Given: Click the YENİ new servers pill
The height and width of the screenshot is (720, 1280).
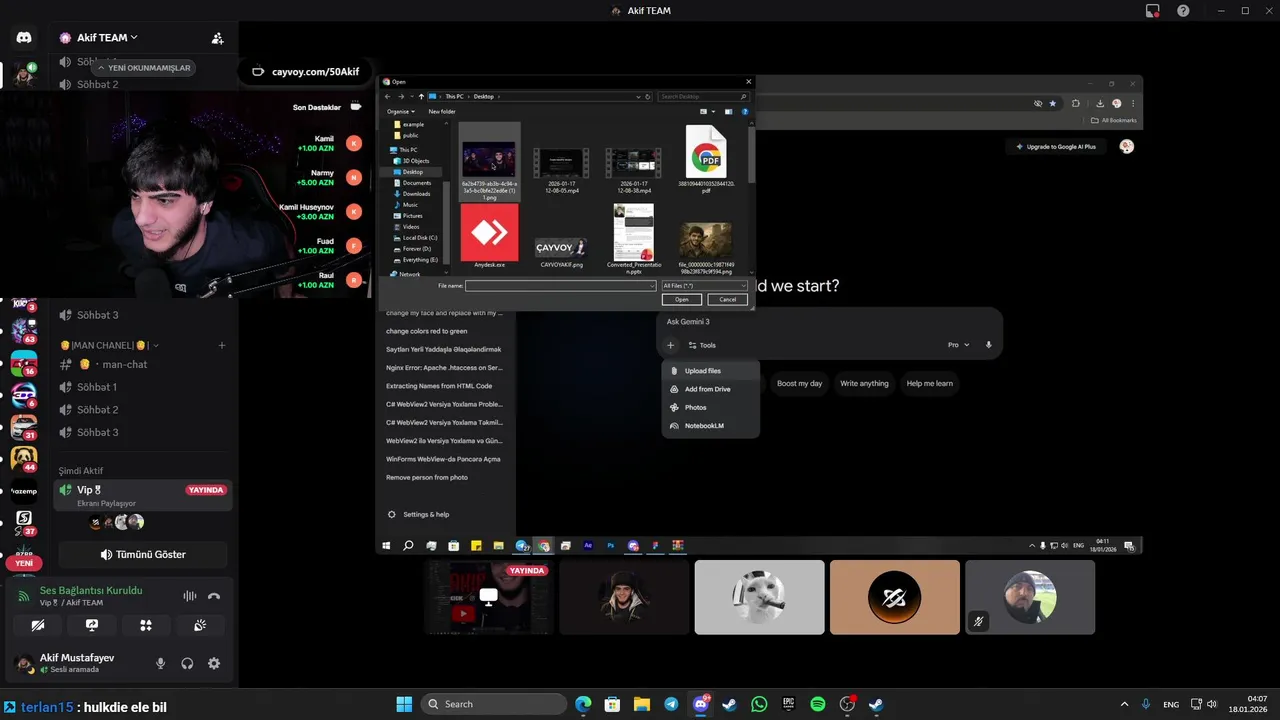Looking at the screenshot, I should pos(24,563).
